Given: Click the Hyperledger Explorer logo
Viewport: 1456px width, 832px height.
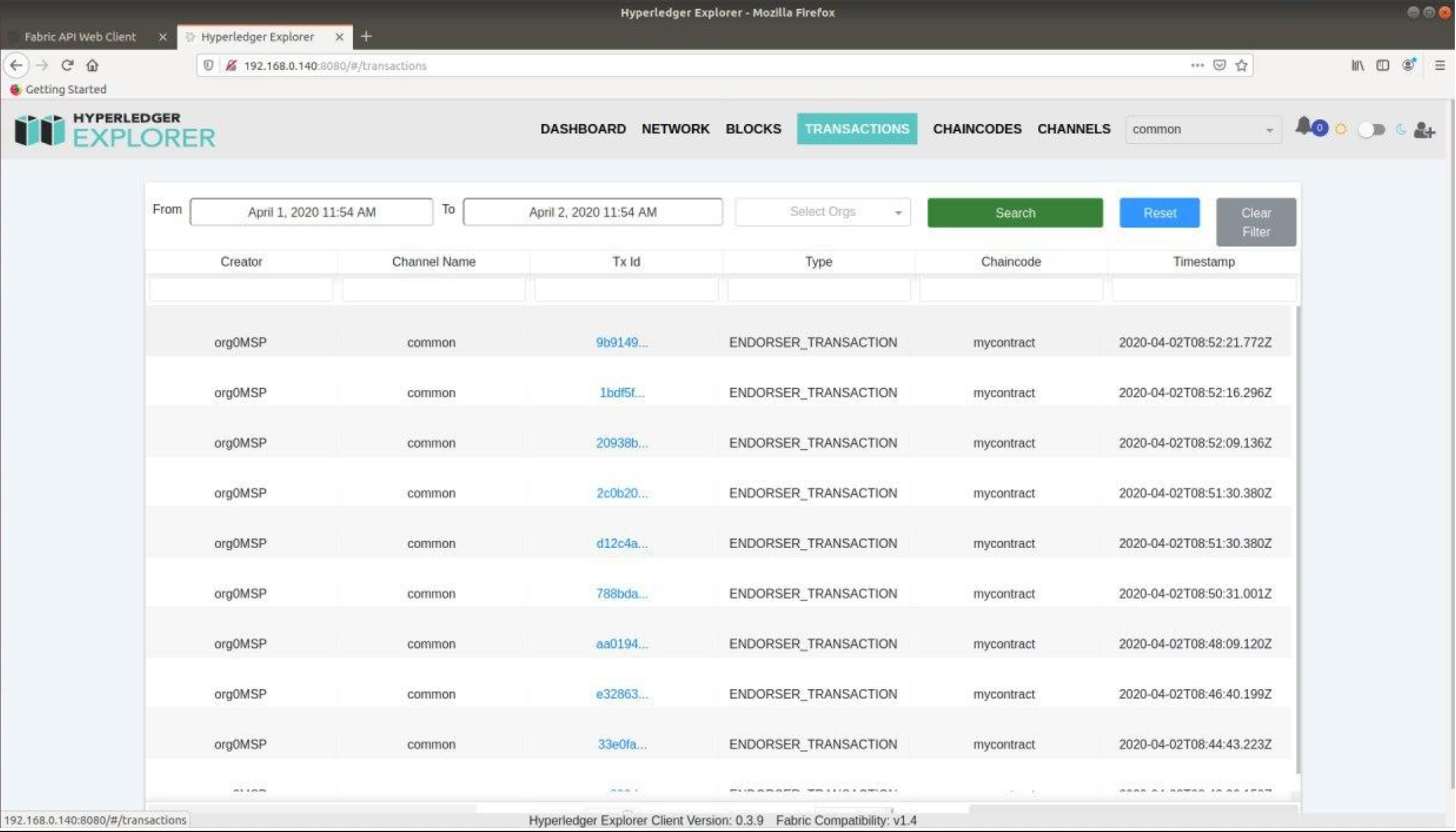Looking at the screenshot, I should 115,130.
